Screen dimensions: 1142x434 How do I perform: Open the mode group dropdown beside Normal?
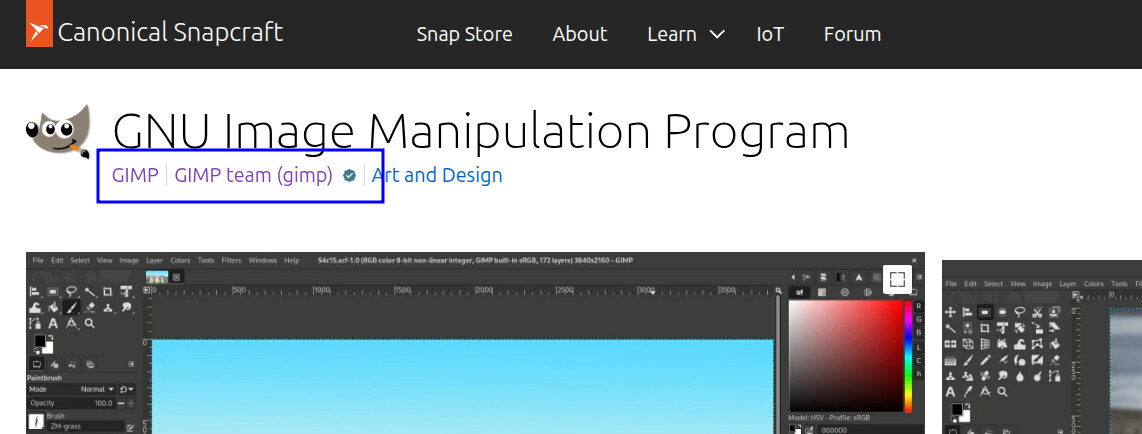click(126, 388)
